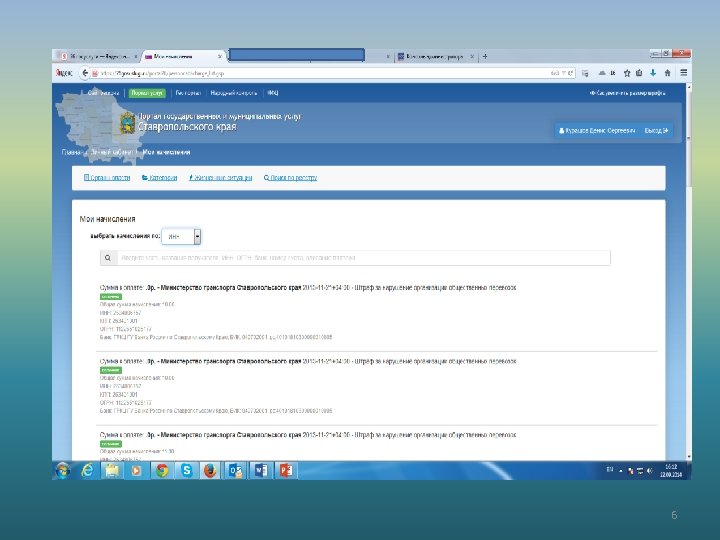Click the magnifier icon of the search field
The height and width of the screenshot is (540, 720).
click(x=108, y=258)
